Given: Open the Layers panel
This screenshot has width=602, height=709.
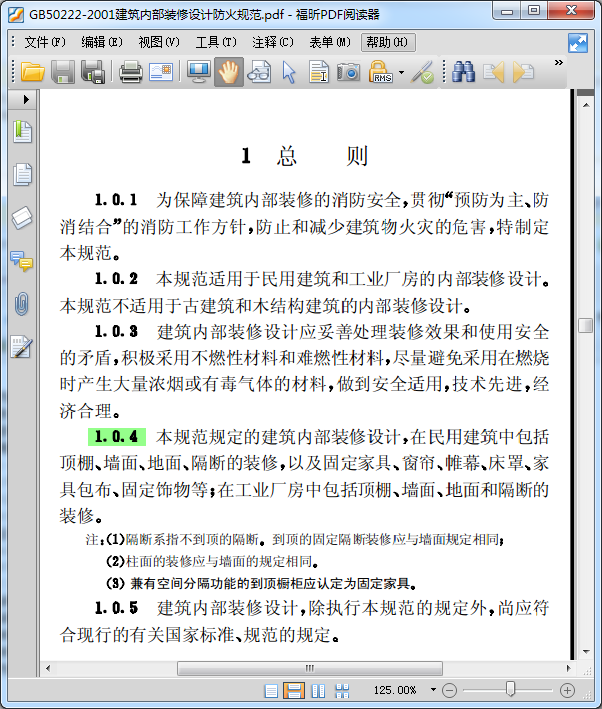Looking at the screenshot, I should [22, 218].
